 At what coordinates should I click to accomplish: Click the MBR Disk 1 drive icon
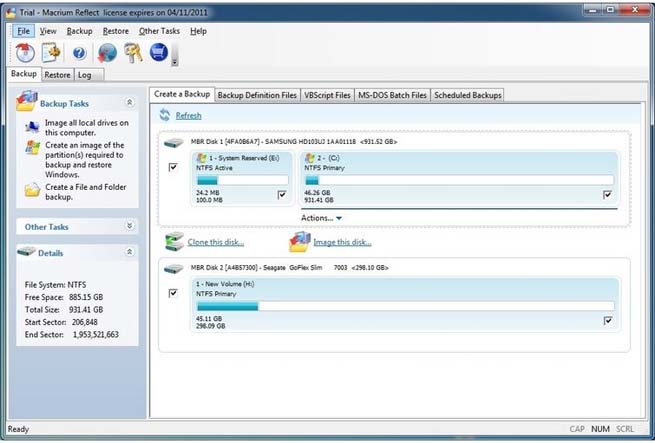pyautogui.click(x=174, y=143)
